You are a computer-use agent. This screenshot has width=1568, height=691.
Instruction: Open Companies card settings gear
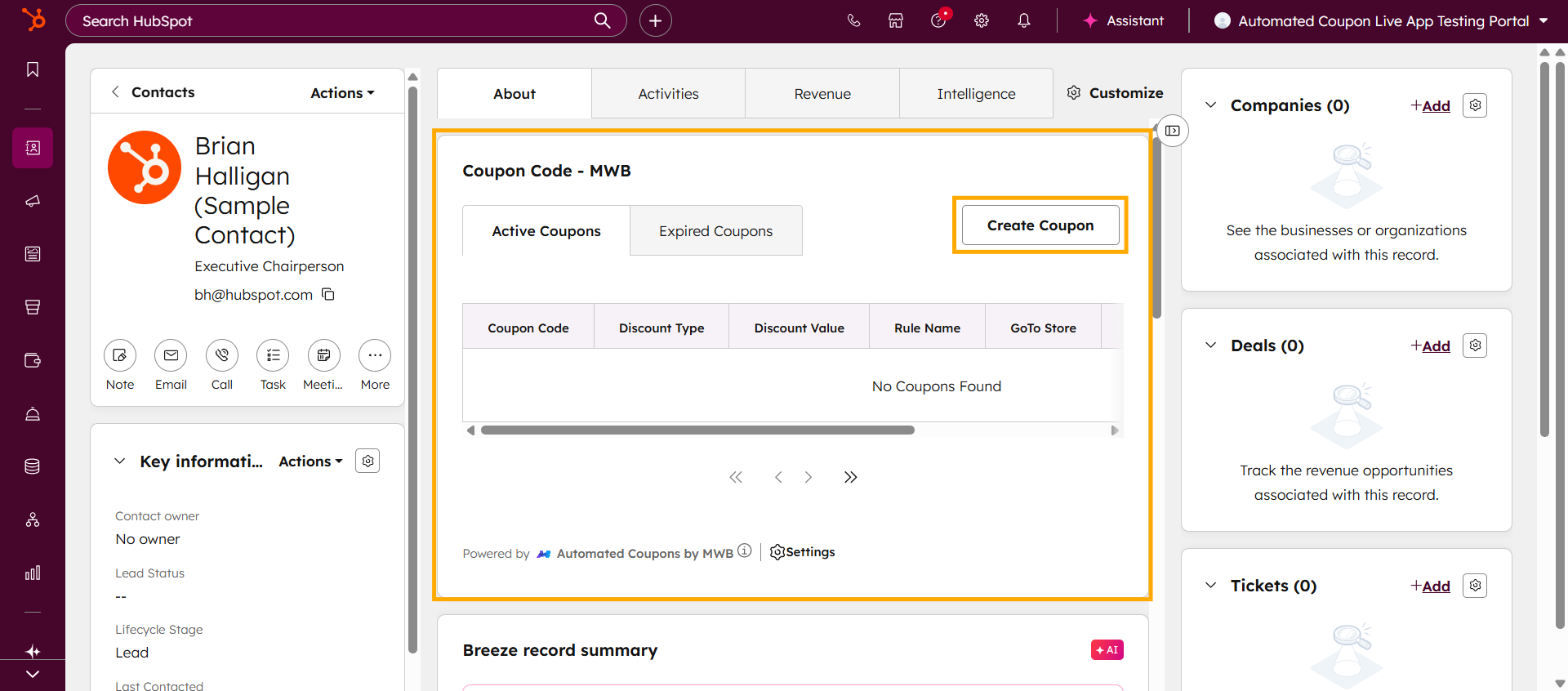click(1474, 105)
